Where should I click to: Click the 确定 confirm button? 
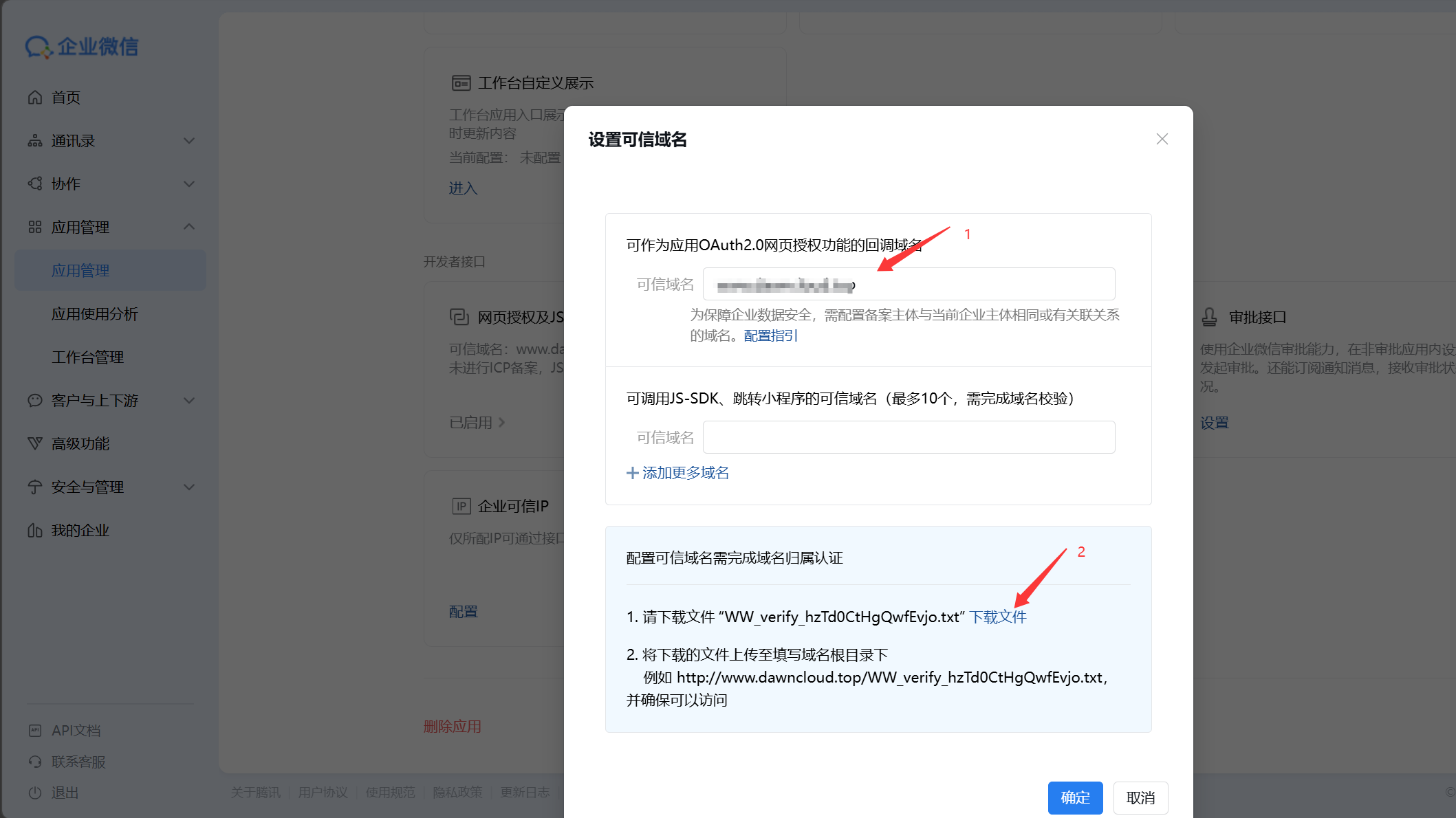coord(1076,798)
